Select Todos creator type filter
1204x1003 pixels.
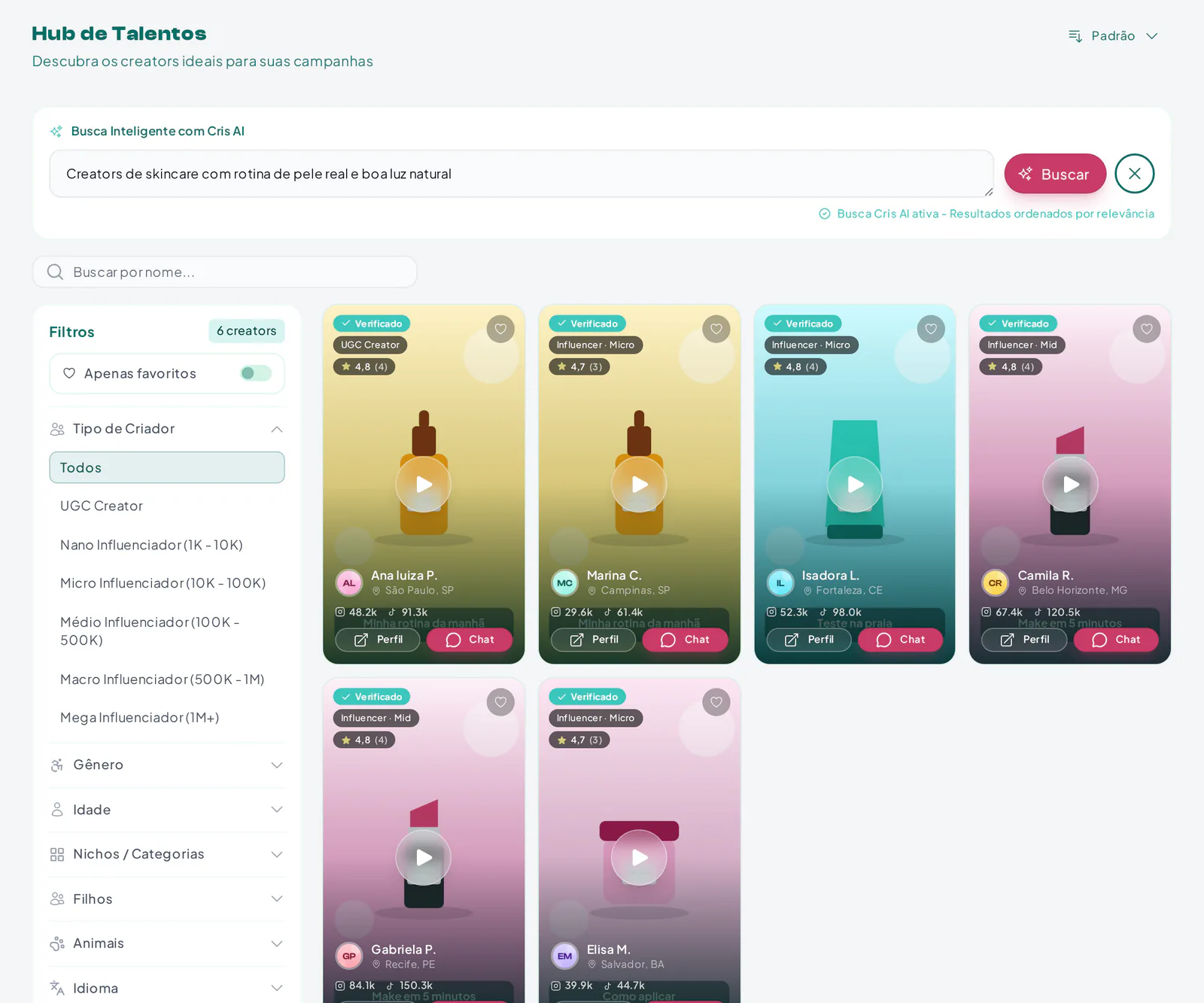[167, 467]
